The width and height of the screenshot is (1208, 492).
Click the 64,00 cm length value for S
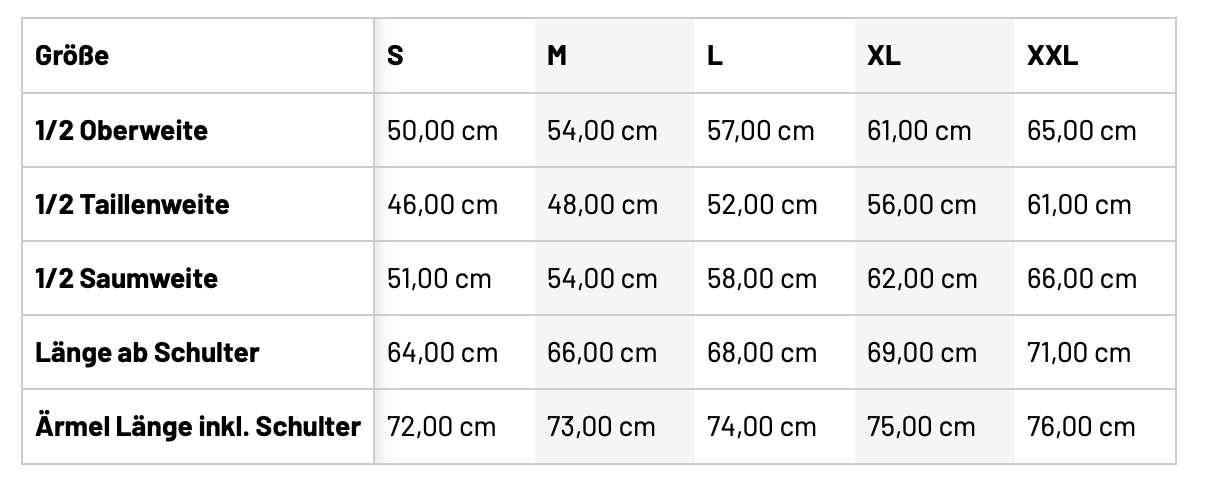pyautogui.click(x=442, y=352)
